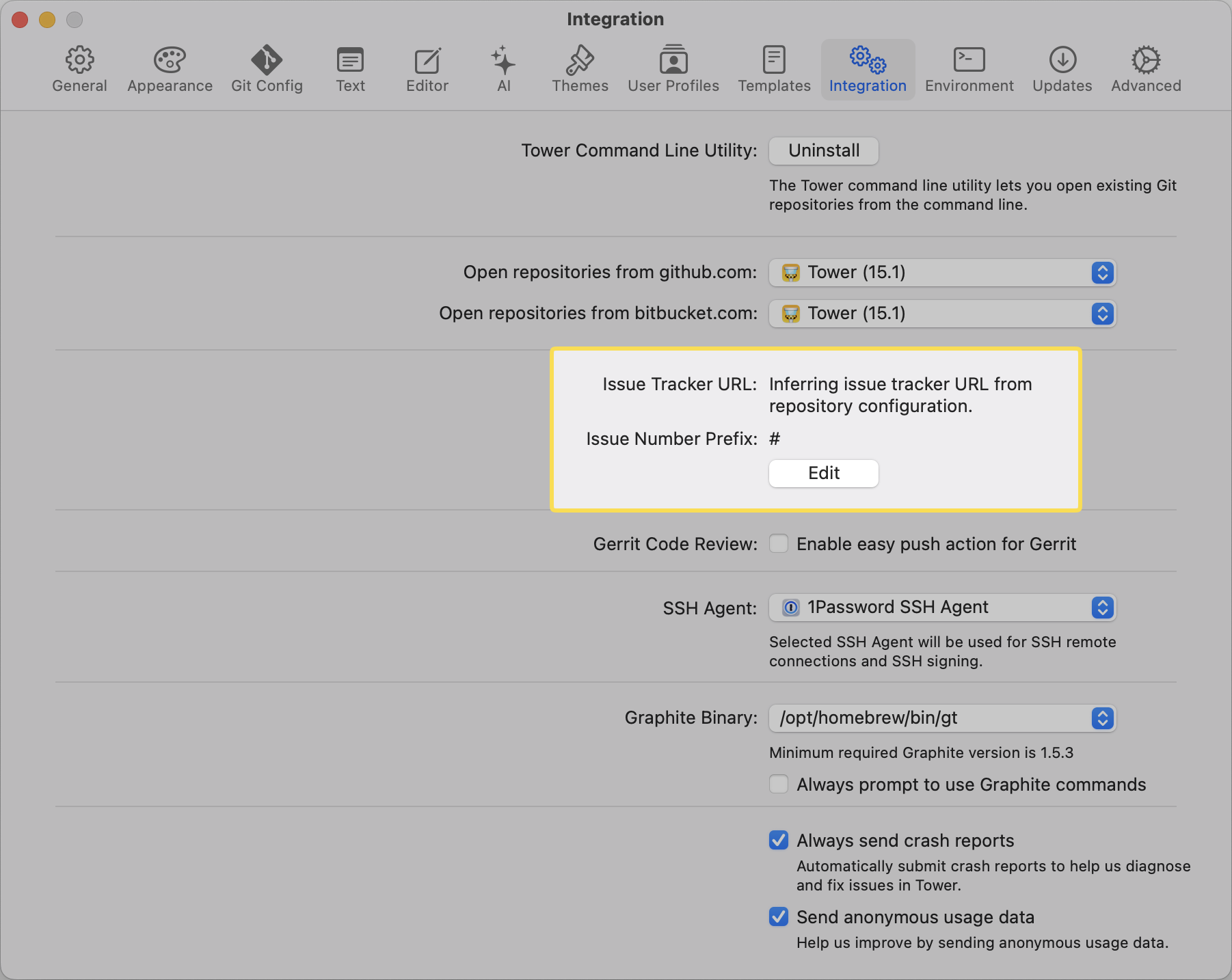Open the Environment terminal icon
The height and width of the screenshot is (980, 1232).
969,61
